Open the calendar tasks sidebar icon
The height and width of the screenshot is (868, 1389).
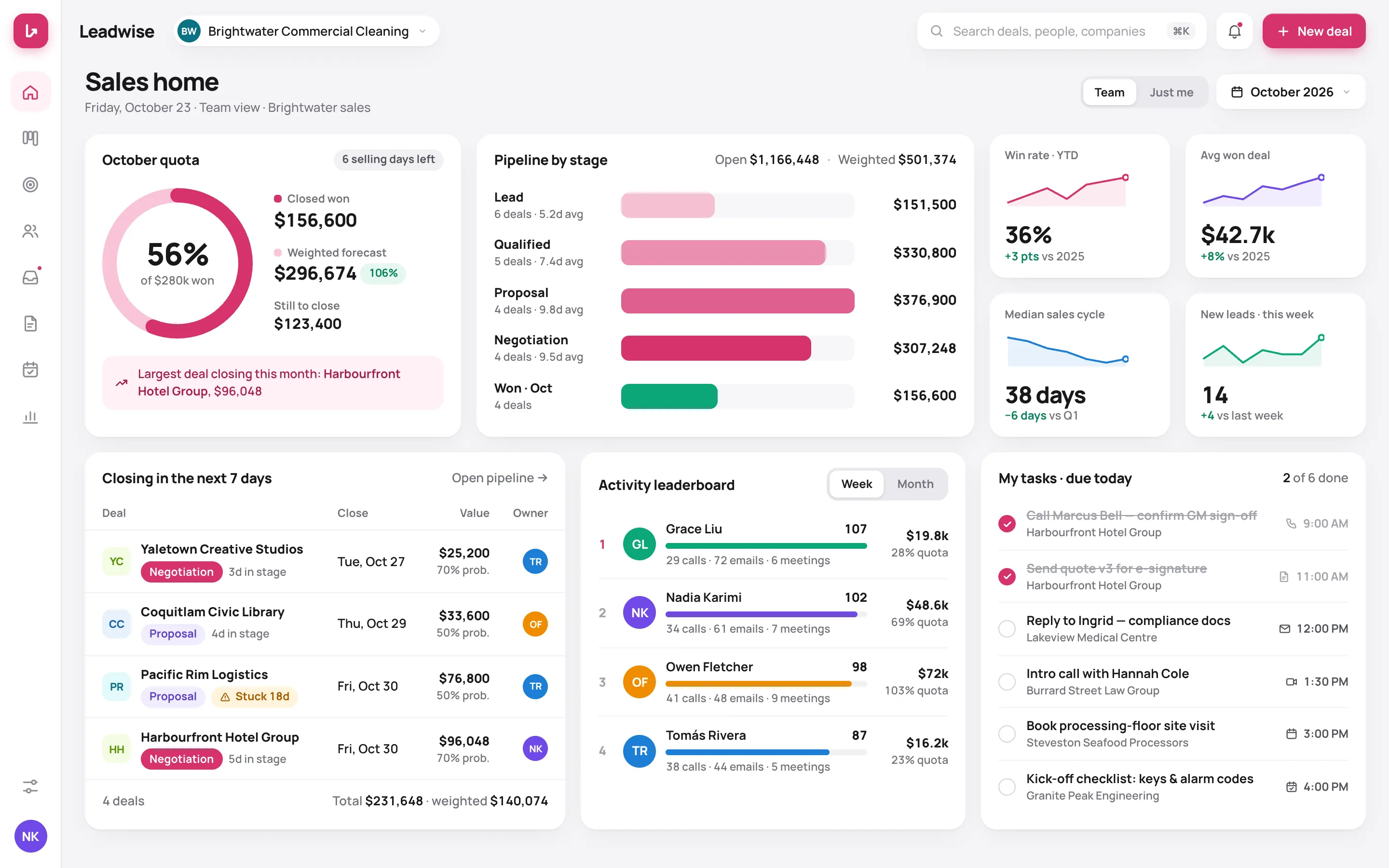click(x=30, y=370)
